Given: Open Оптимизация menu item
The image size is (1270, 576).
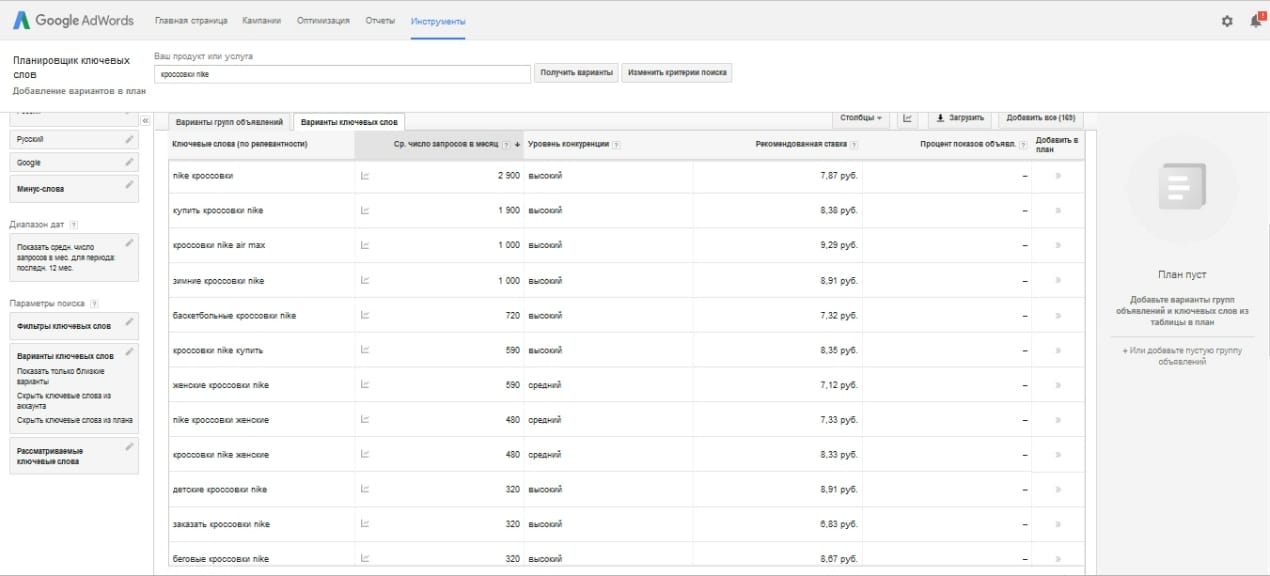Looking at the screenshot, I should click(323, 21).
